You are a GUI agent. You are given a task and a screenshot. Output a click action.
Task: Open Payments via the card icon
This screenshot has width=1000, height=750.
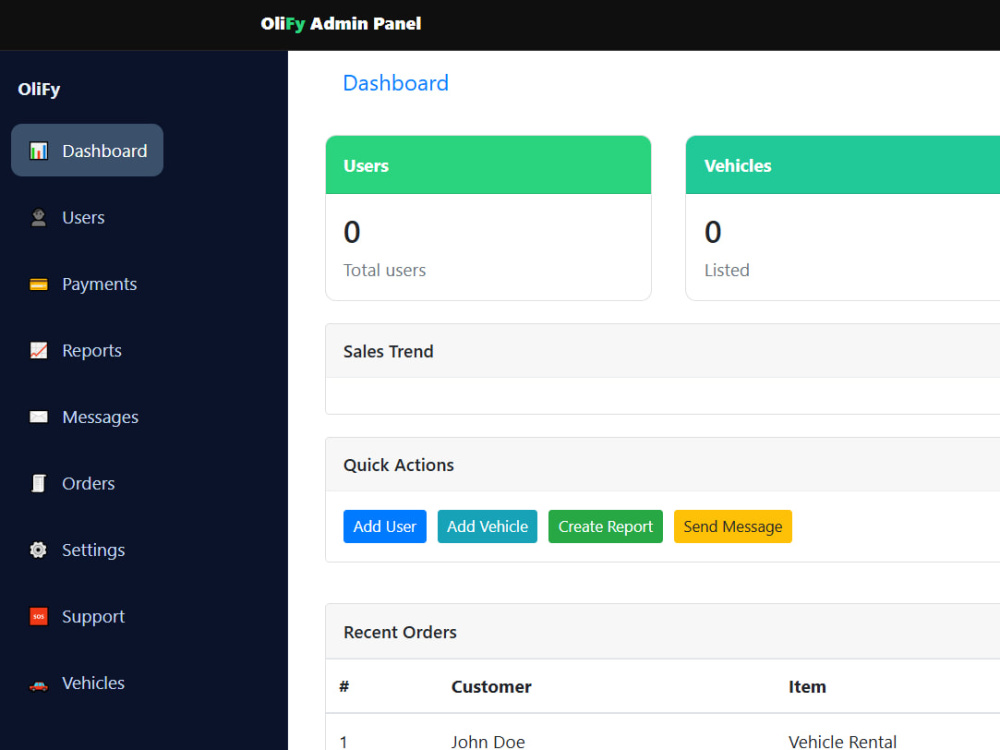(38, 284)
